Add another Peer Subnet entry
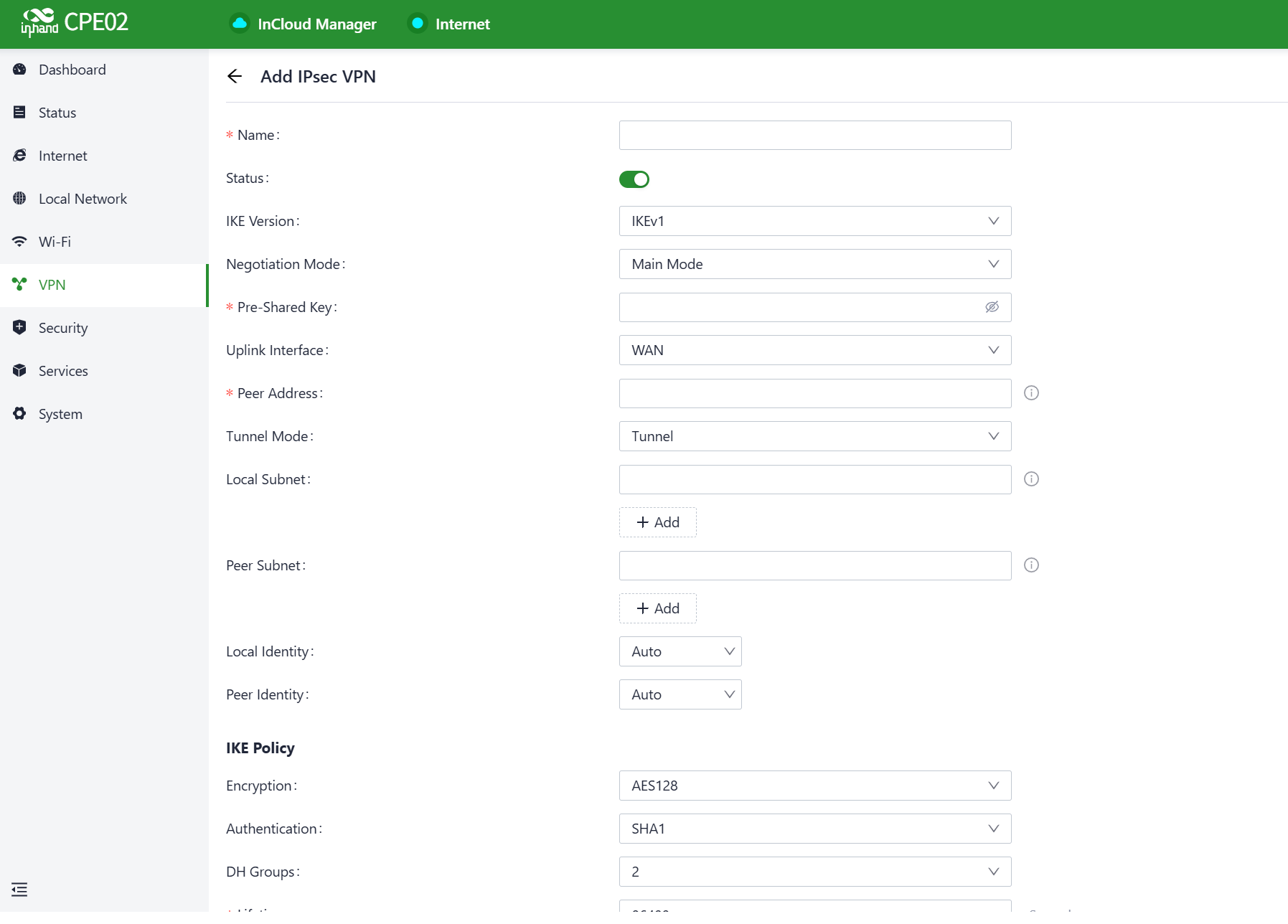Image resolution: width=1288 pixels, height=924 pixels. (657, 608)
